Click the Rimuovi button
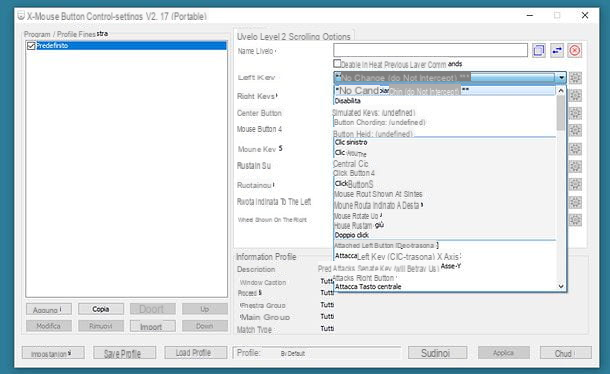 [x=101, y=326]
